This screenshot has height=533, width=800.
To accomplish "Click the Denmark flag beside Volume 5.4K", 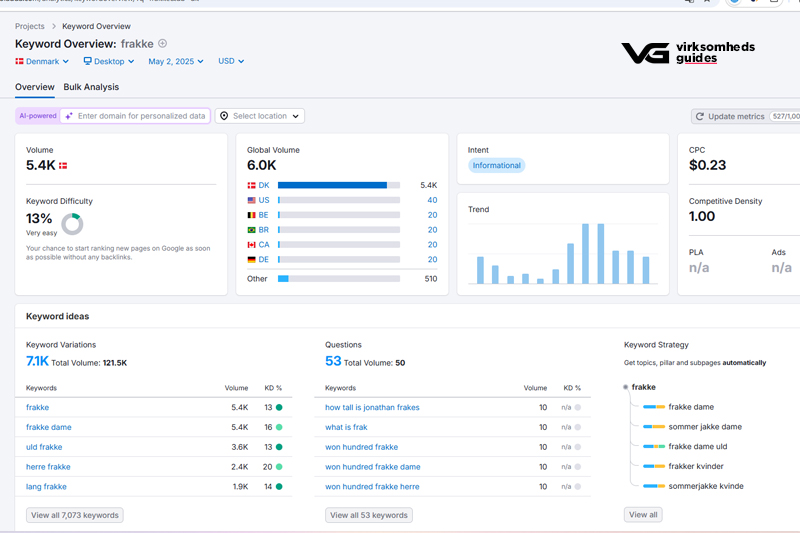I will pos(63,166).
